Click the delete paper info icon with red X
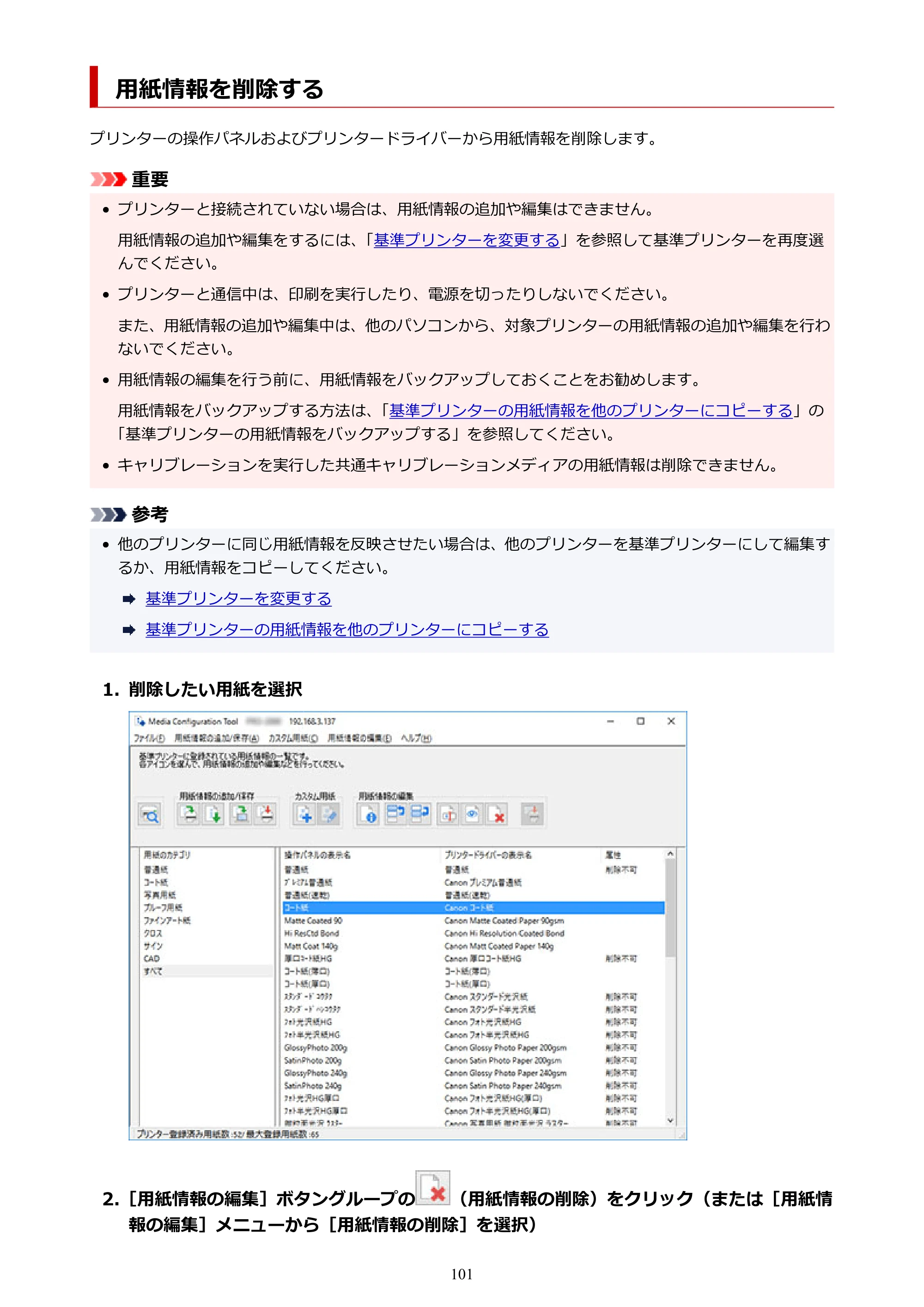The width and height of the screenshot is (924, 1307). tap(497, 815)
